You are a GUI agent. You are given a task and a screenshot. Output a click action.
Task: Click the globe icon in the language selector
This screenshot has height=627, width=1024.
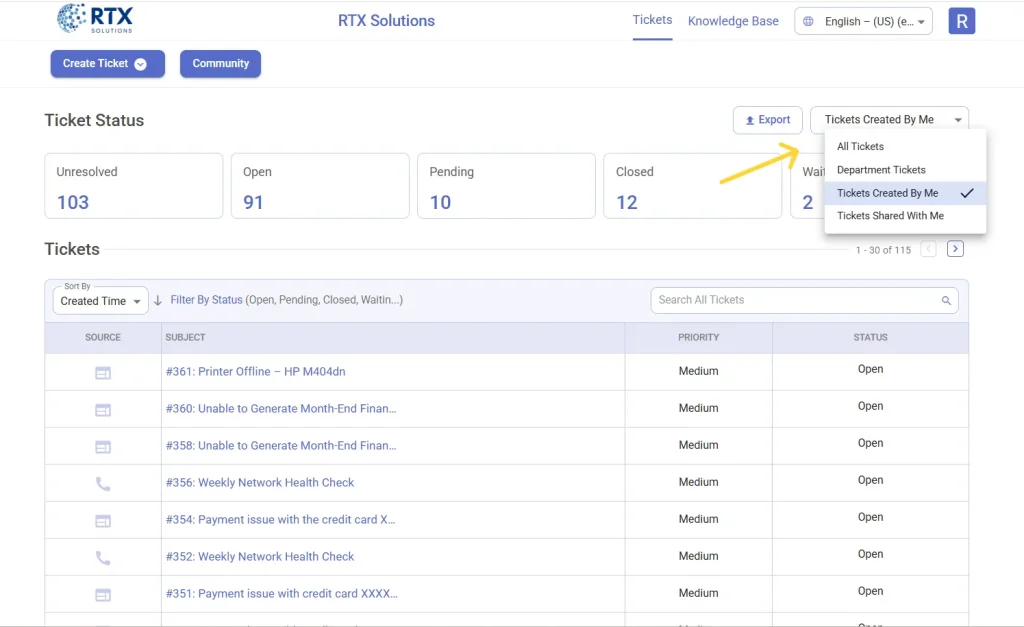point(808,21)
